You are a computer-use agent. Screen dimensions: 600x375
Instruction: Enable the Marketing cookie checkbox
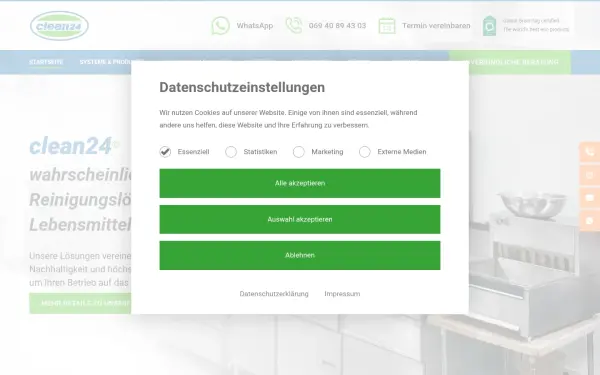(298, 152)
